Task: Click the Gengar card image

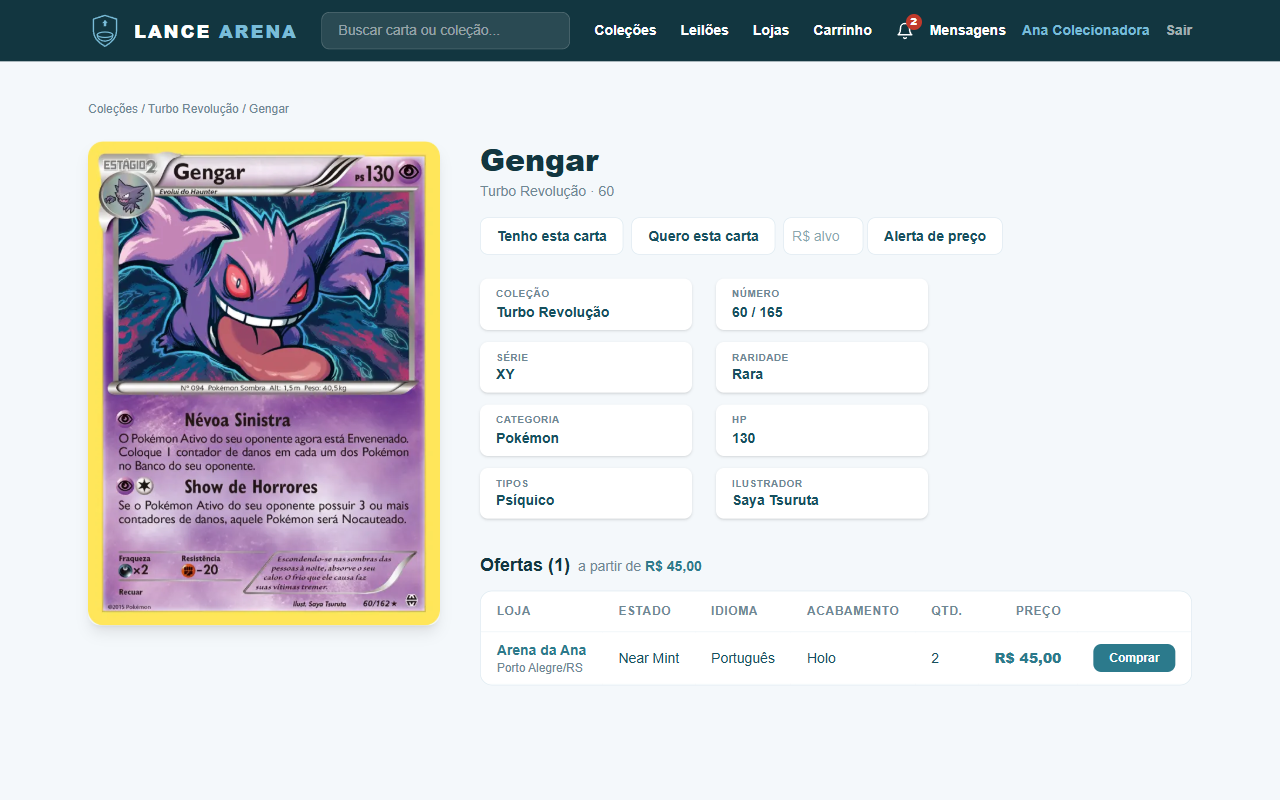Action: click(x=264, y=383)
